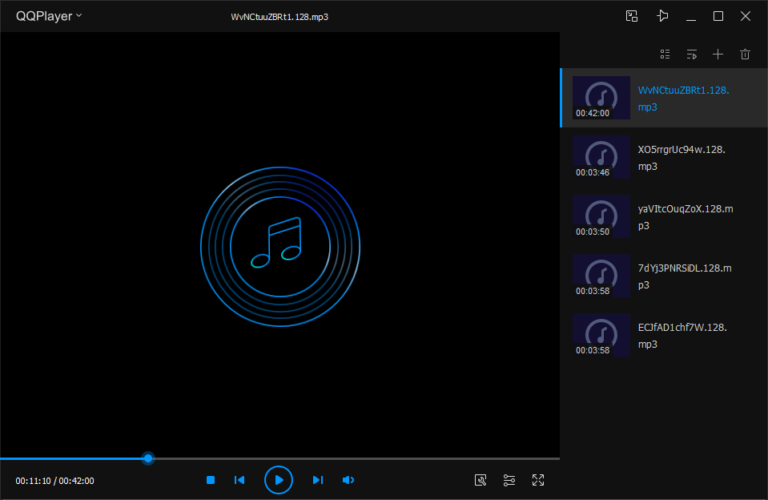The image size is (768, 500).
Task: Pin the window always on top
Action: coord(662,16)
